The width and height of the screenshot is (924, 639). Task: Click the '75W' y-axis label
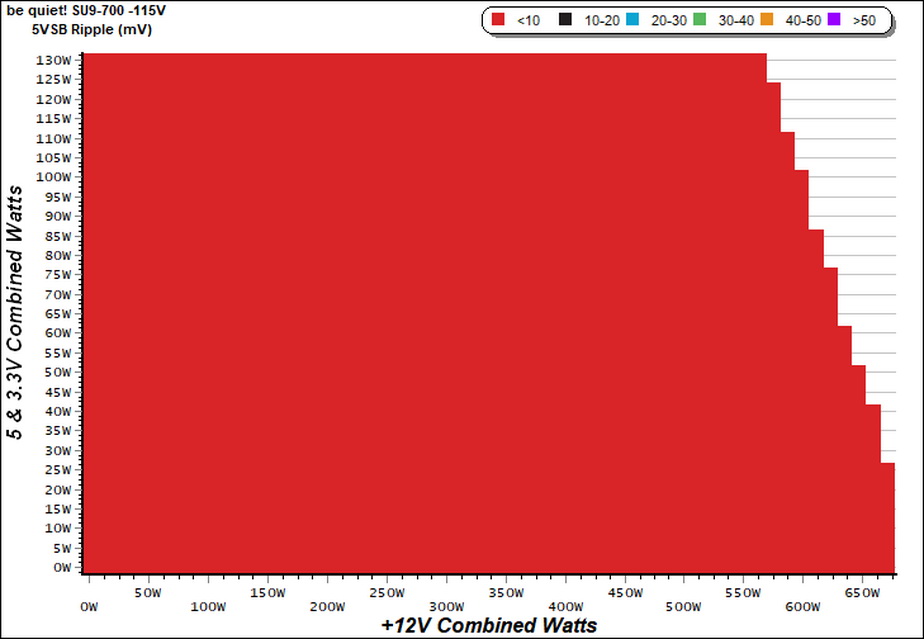point(58,275)
